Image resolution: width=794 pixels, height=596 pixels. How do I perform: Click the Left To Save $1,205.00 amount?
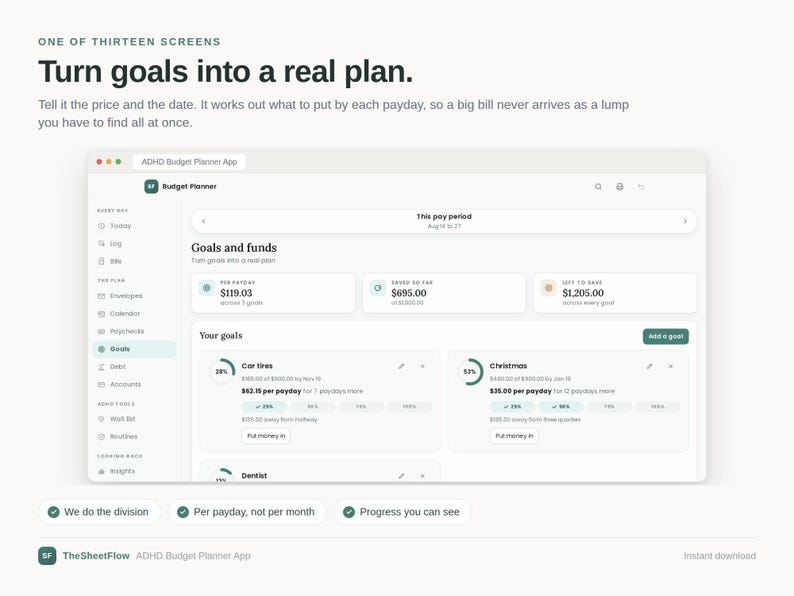click(x=583, y=293)
